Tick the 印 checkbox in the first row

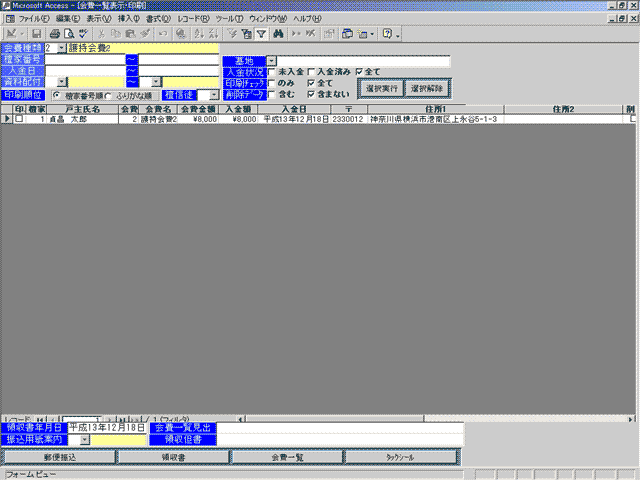pos(19,119)
